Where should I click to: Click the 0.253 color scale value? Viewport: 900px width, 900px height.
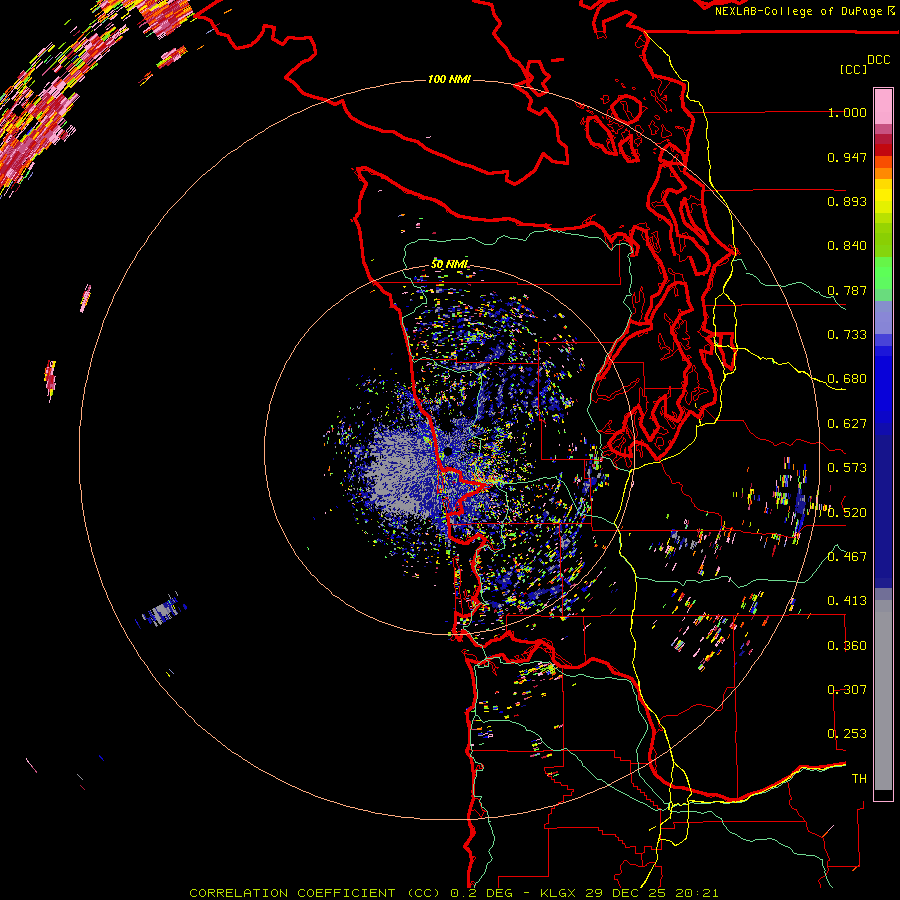[x=847, y=734]
